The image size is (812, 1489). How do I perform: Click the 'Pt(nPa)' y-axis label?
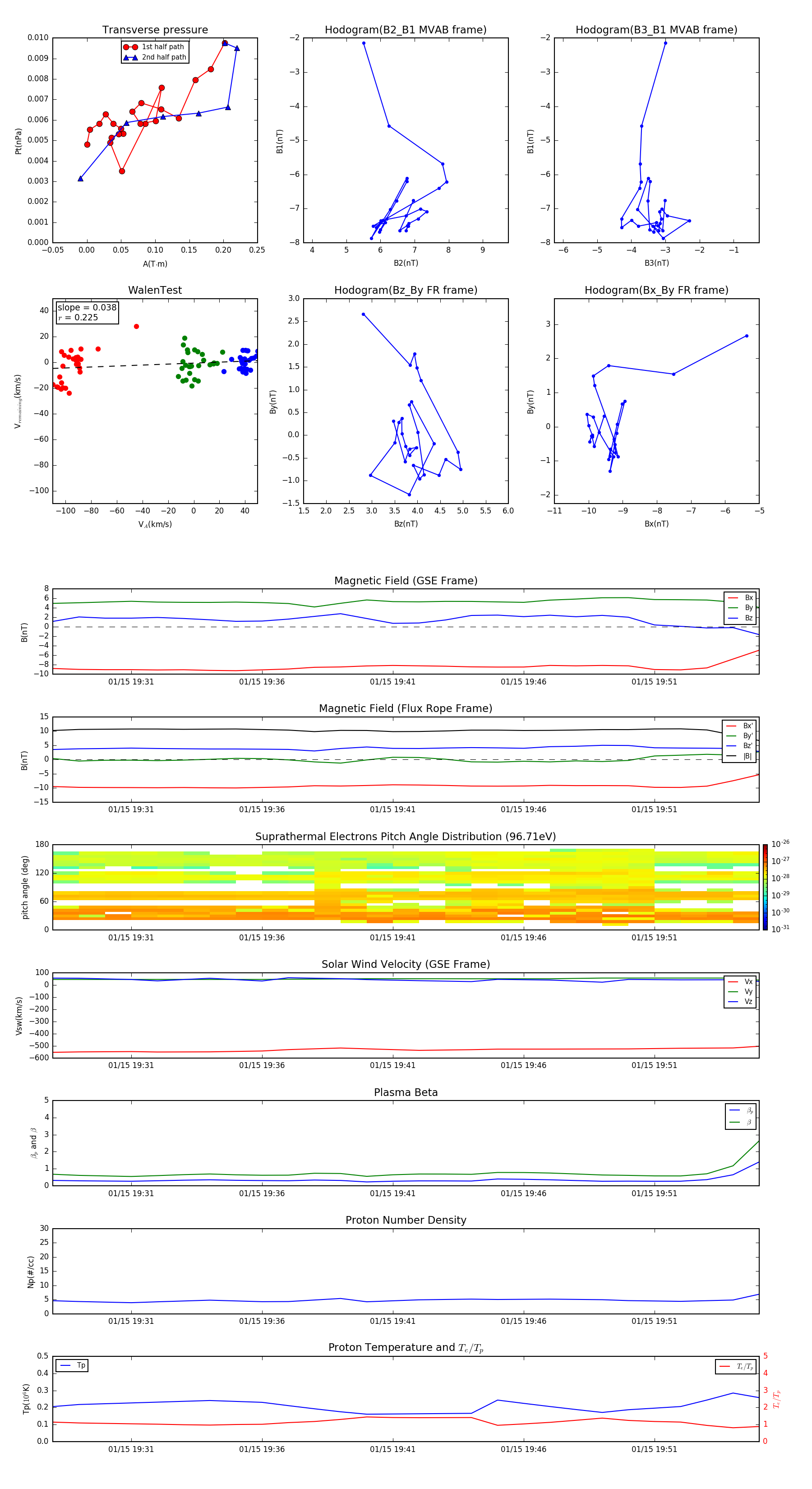click(x=18, y=141)
